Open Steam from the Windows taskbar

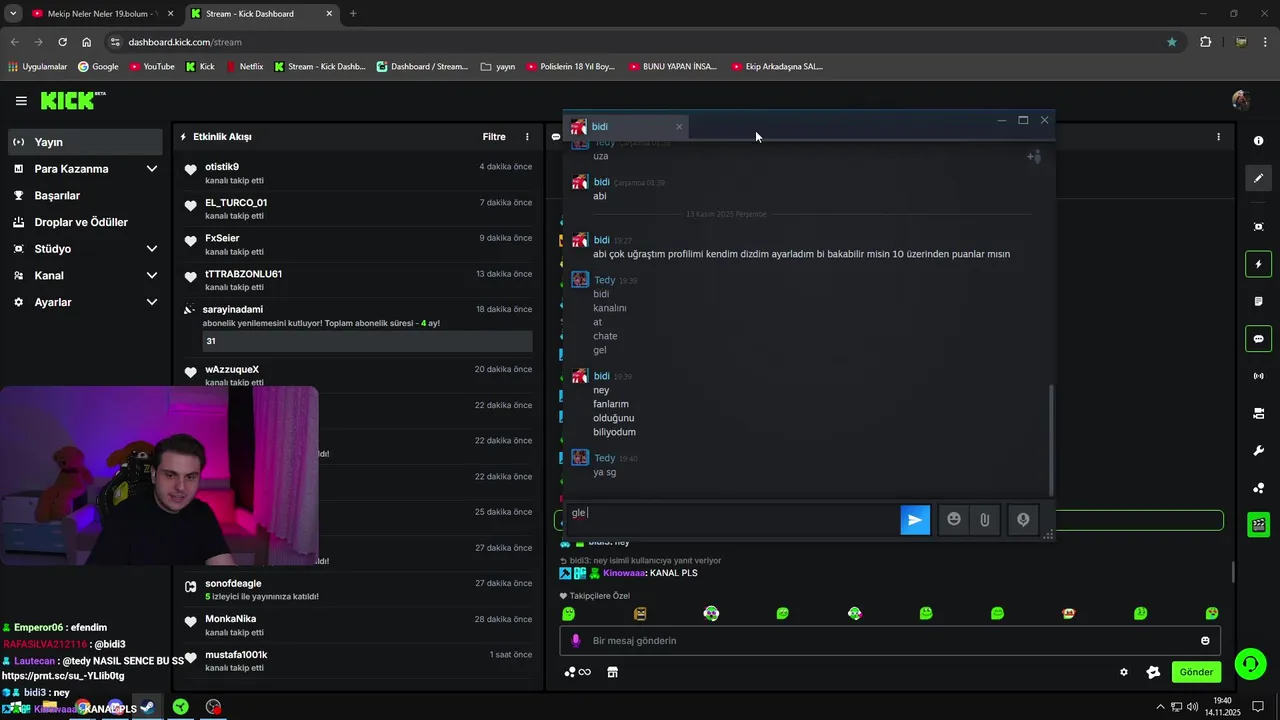pos(147,707)
